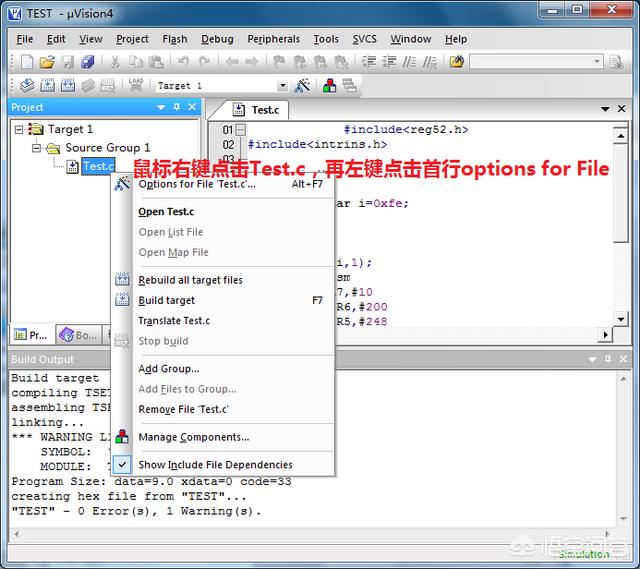Viewport: 640px width, 569px height.
Task: Choose Build target context entry
Action: tap(223, 300)
